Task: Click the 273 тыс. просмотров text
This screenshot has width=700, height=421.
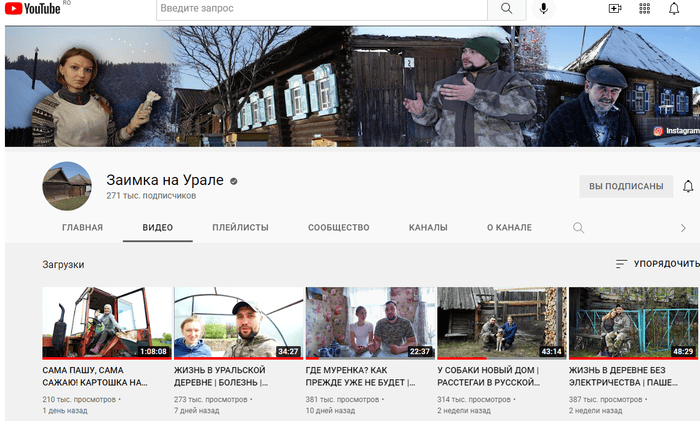Action: [x=211, y=399]
